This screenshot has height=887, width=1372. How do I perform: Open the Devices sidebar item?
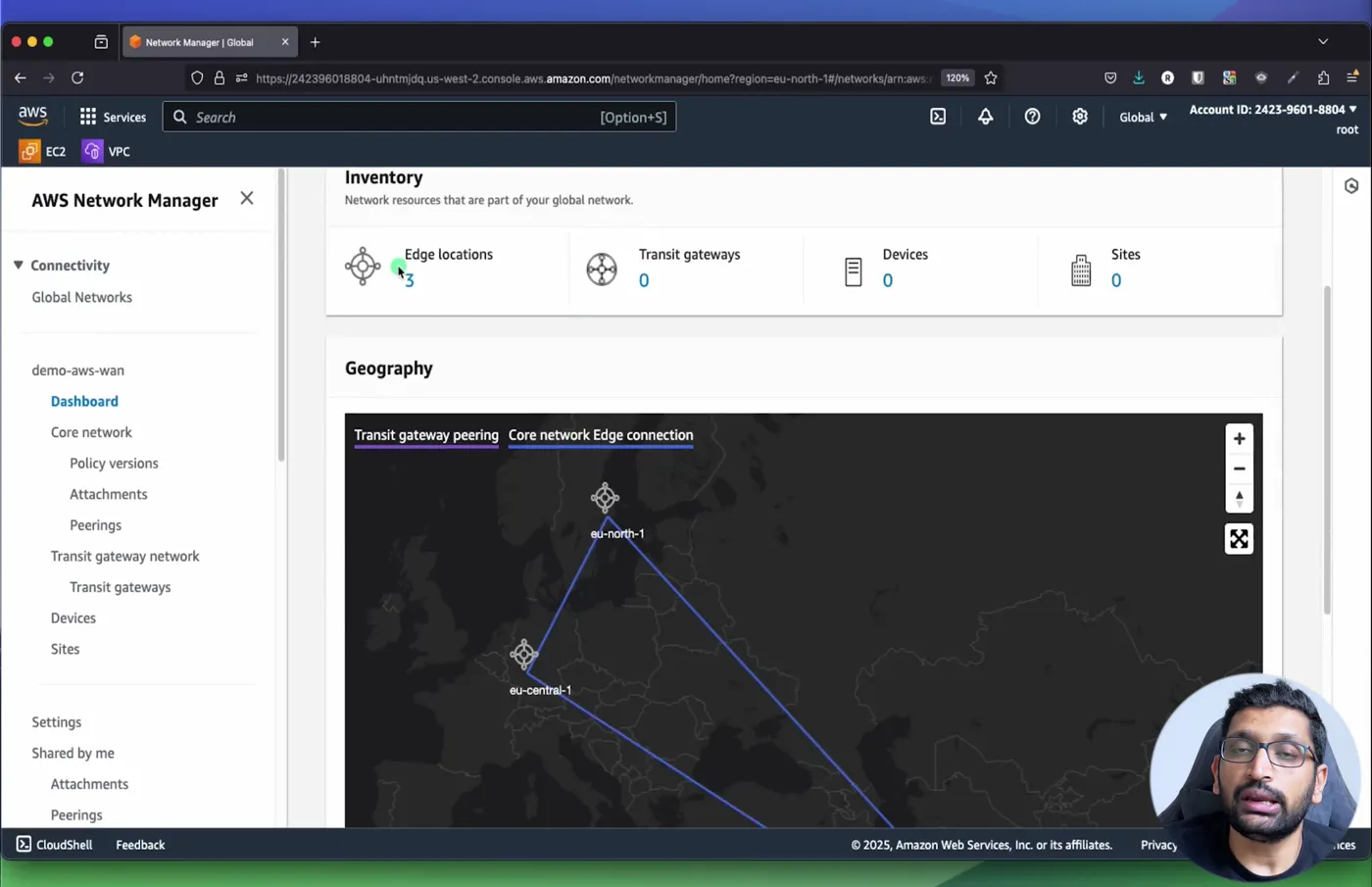pos(73,618)
